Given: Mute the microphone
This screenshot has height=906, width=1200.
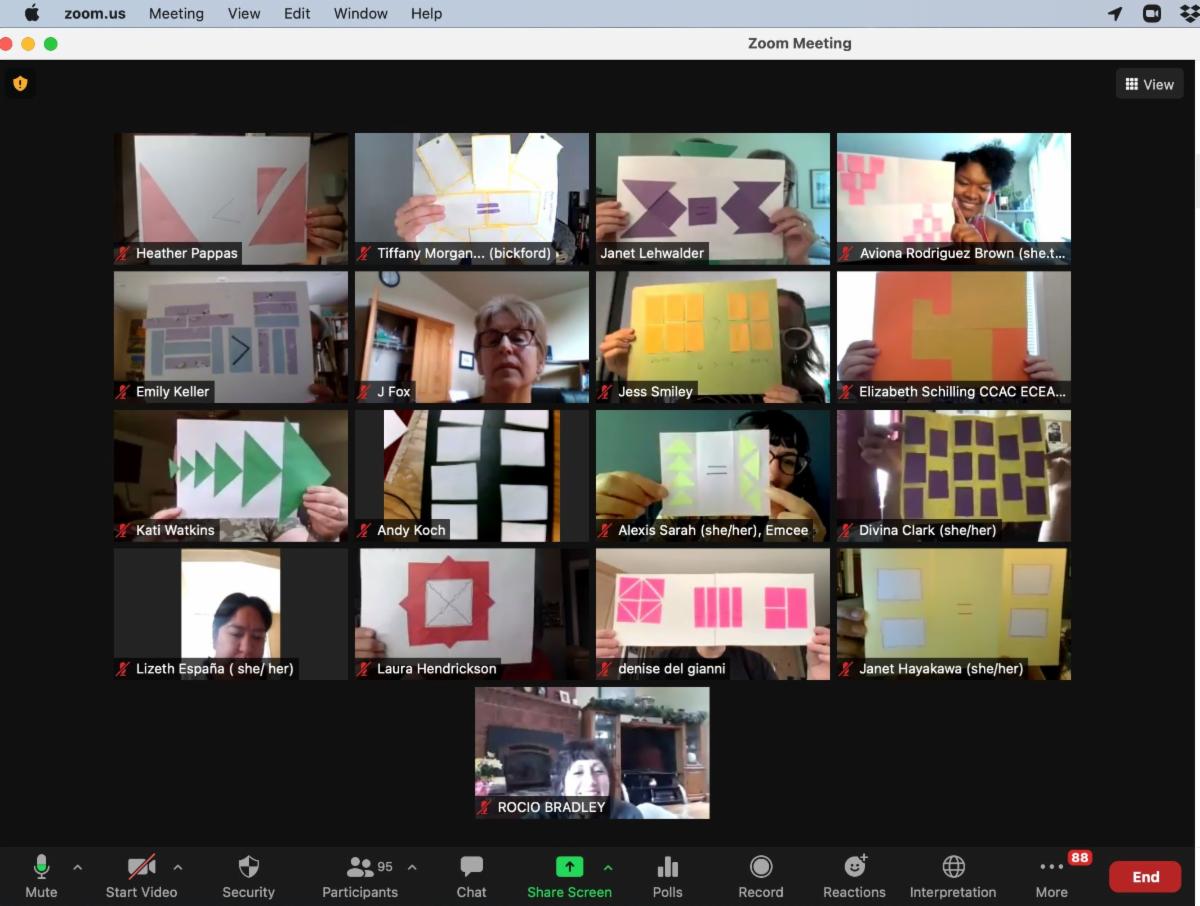Looking at the screenshot, I should coord(41,876).
